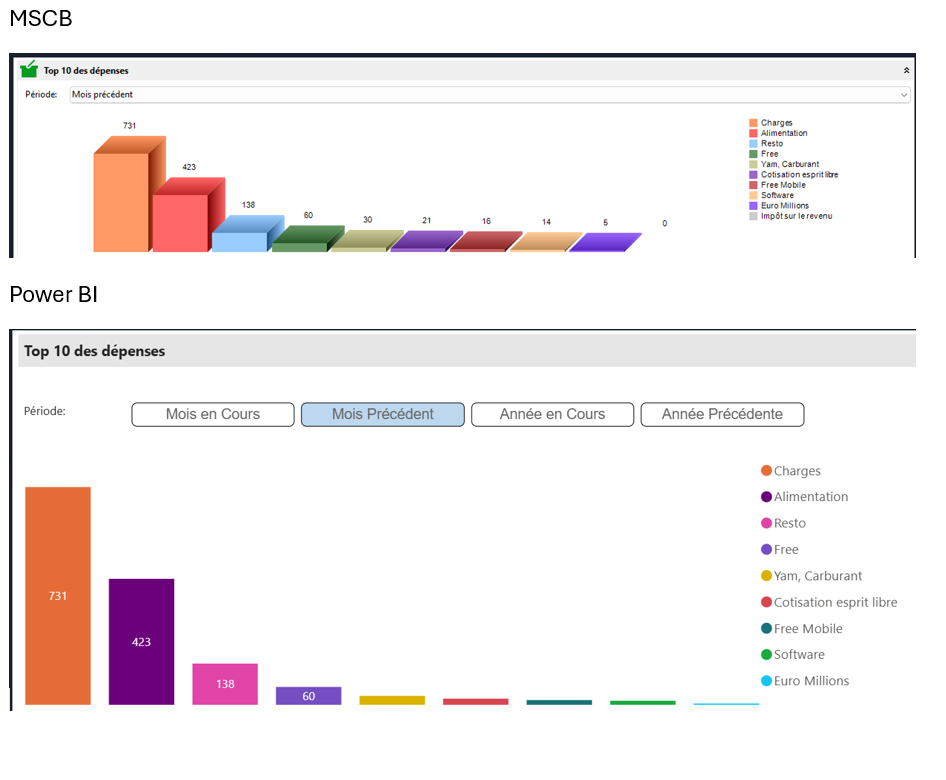Click the purple 423 bar in Power BI chart

141,641
